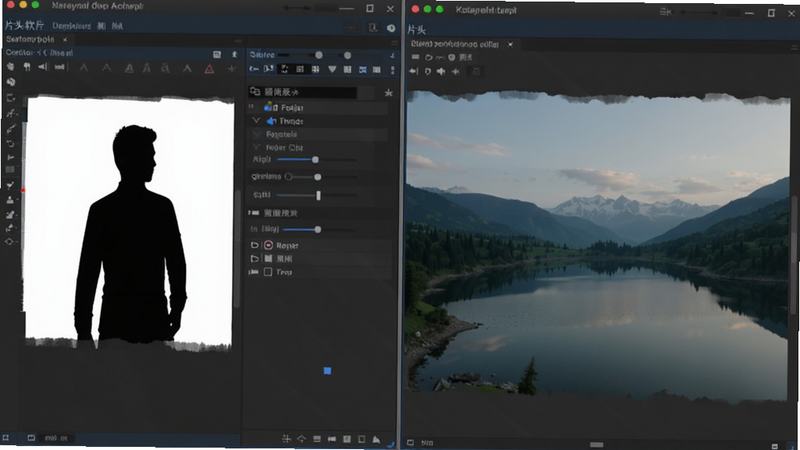
Task: Click the vertical scrollbar beside the silhouette canvas
Action: [x=237, y=249]
